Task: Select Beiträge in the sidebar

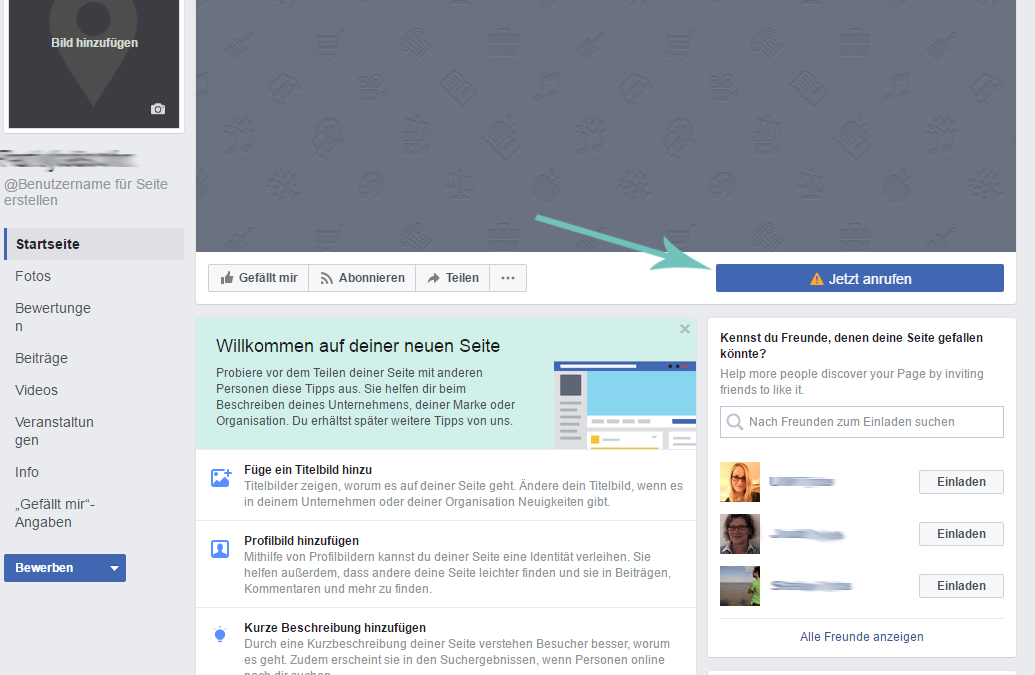Action: coord(42,358)
